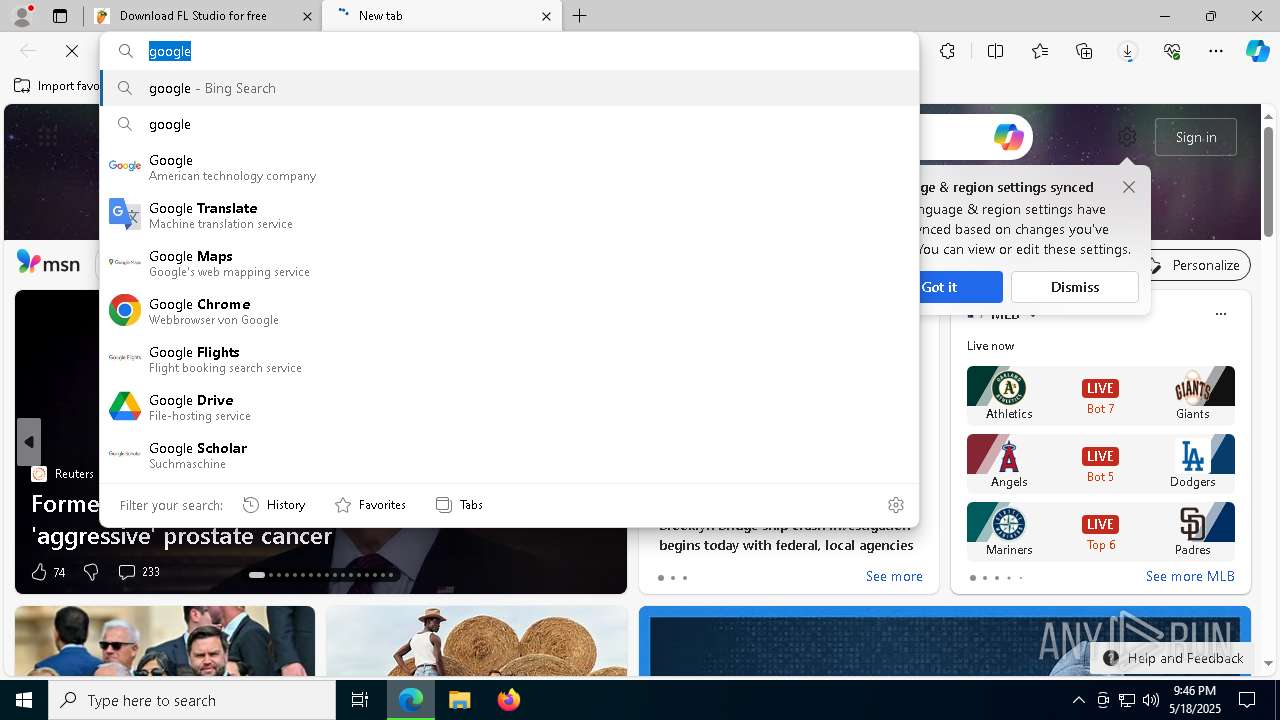Select 'google - Bing Search' suggestion
Image resolution: width=1280 pixels, height=720 pixels.
[x=509, y=88]
